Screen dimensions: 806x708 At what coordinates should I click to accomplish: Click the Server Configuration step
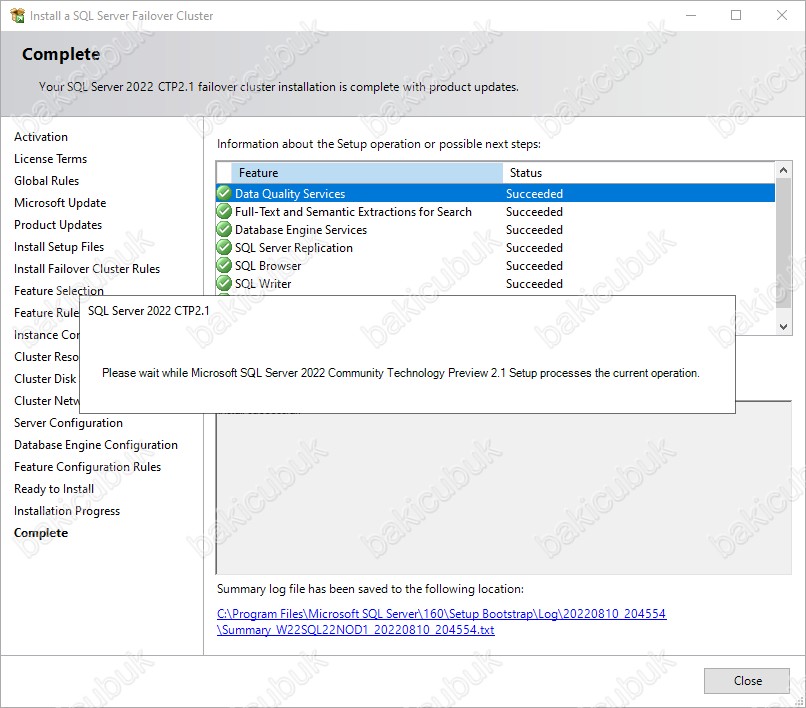click(x=68, y=423)
